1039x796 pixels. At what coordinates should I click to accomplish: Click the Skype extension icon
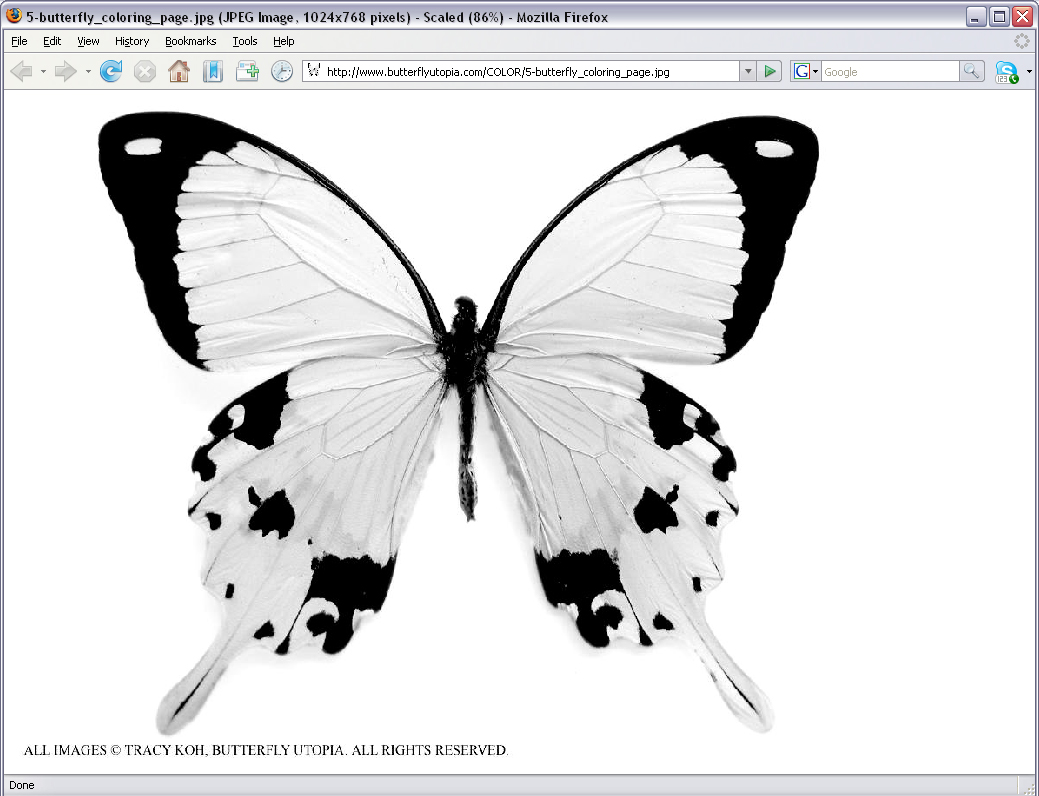pyautogui.click(x=1008, y=71)
